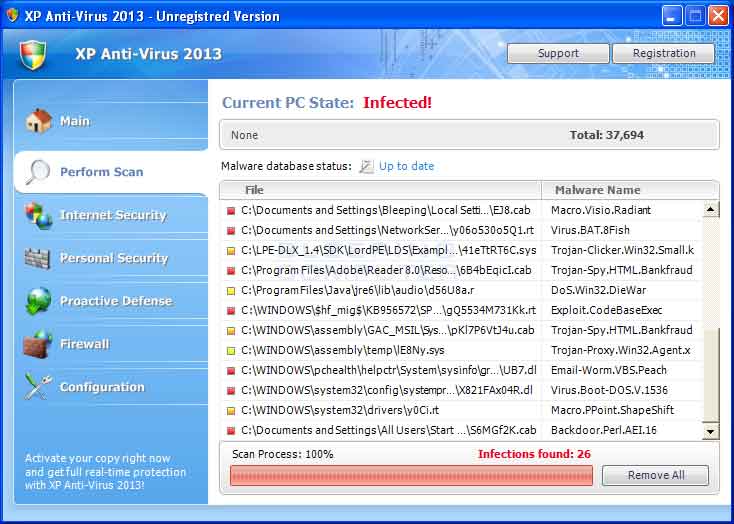
Task: Open the Internet Security section
Action: click(111, 215)
